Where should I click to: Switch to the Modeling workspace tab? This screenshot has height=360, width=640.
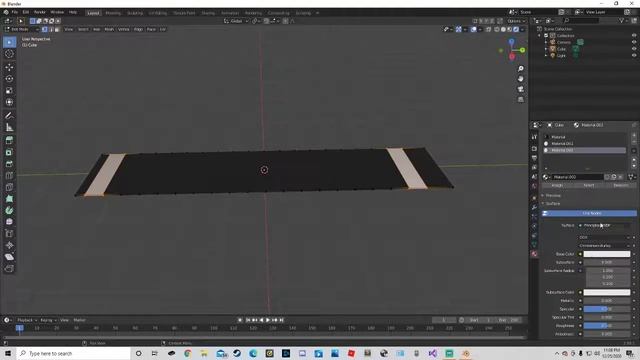tap(113, 13)
